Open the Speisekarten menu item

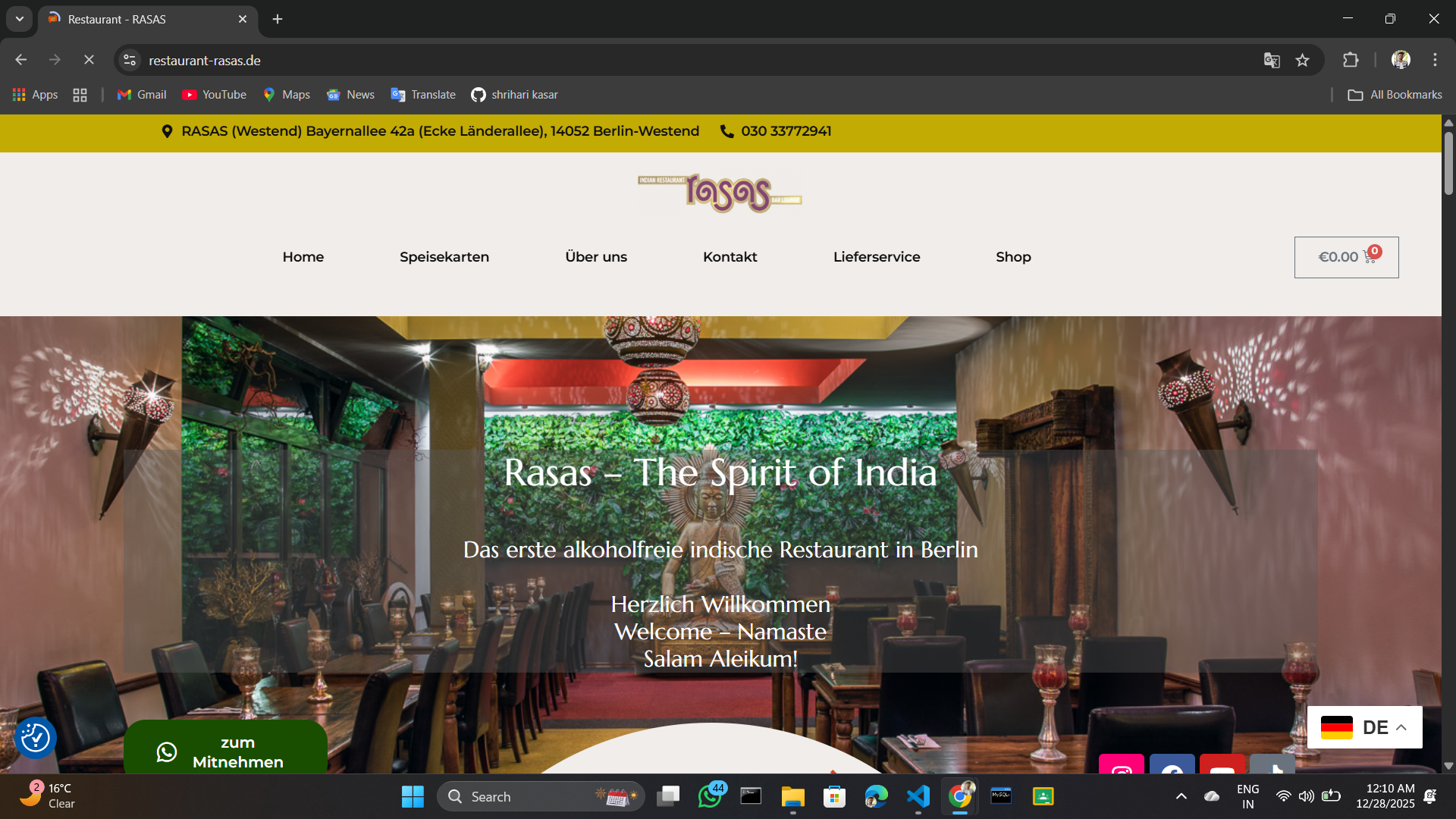(444, 257)
